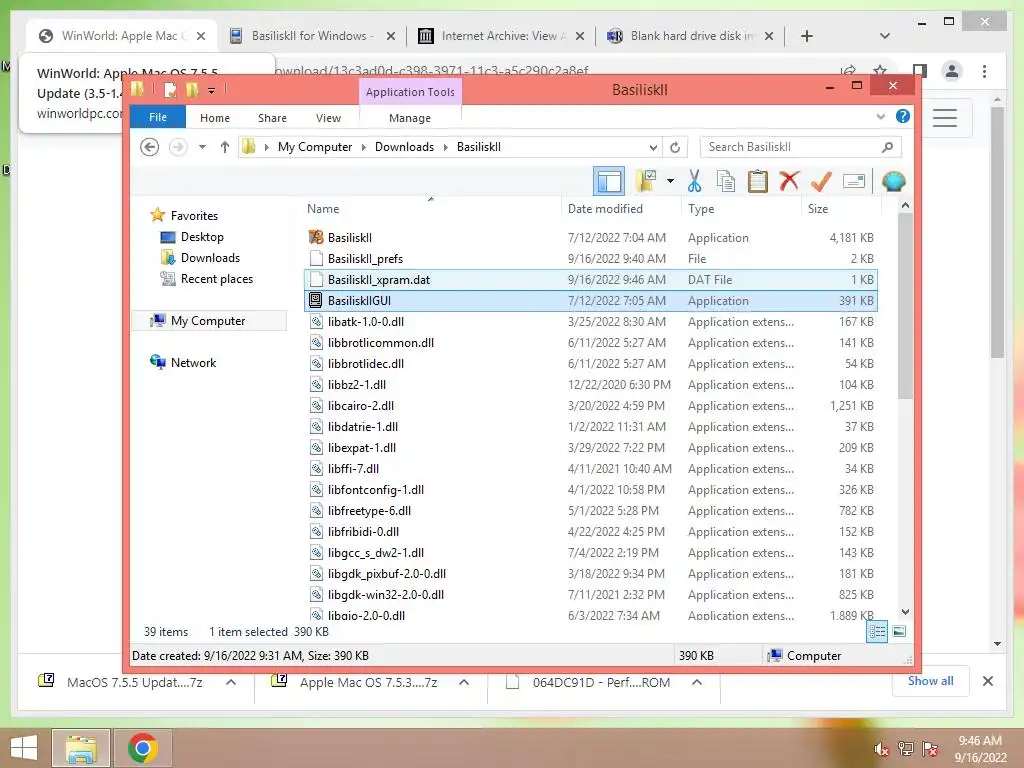This screenshot has height=768, width=1024.
Task: Open the Home ribbon tab
Action: [215, 118]
